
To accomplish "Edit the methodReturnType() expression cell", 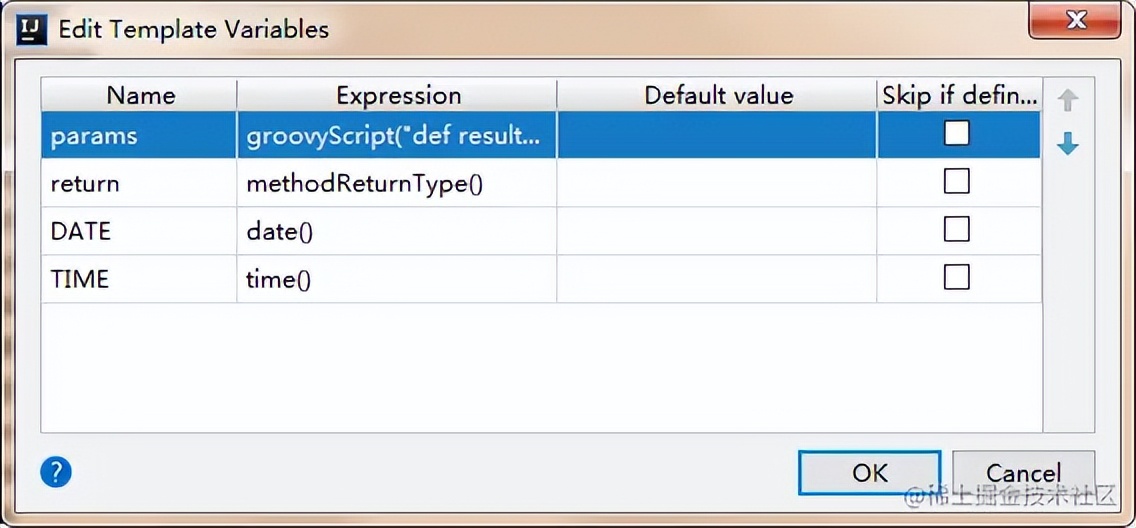I will click(x=396, y=183).
